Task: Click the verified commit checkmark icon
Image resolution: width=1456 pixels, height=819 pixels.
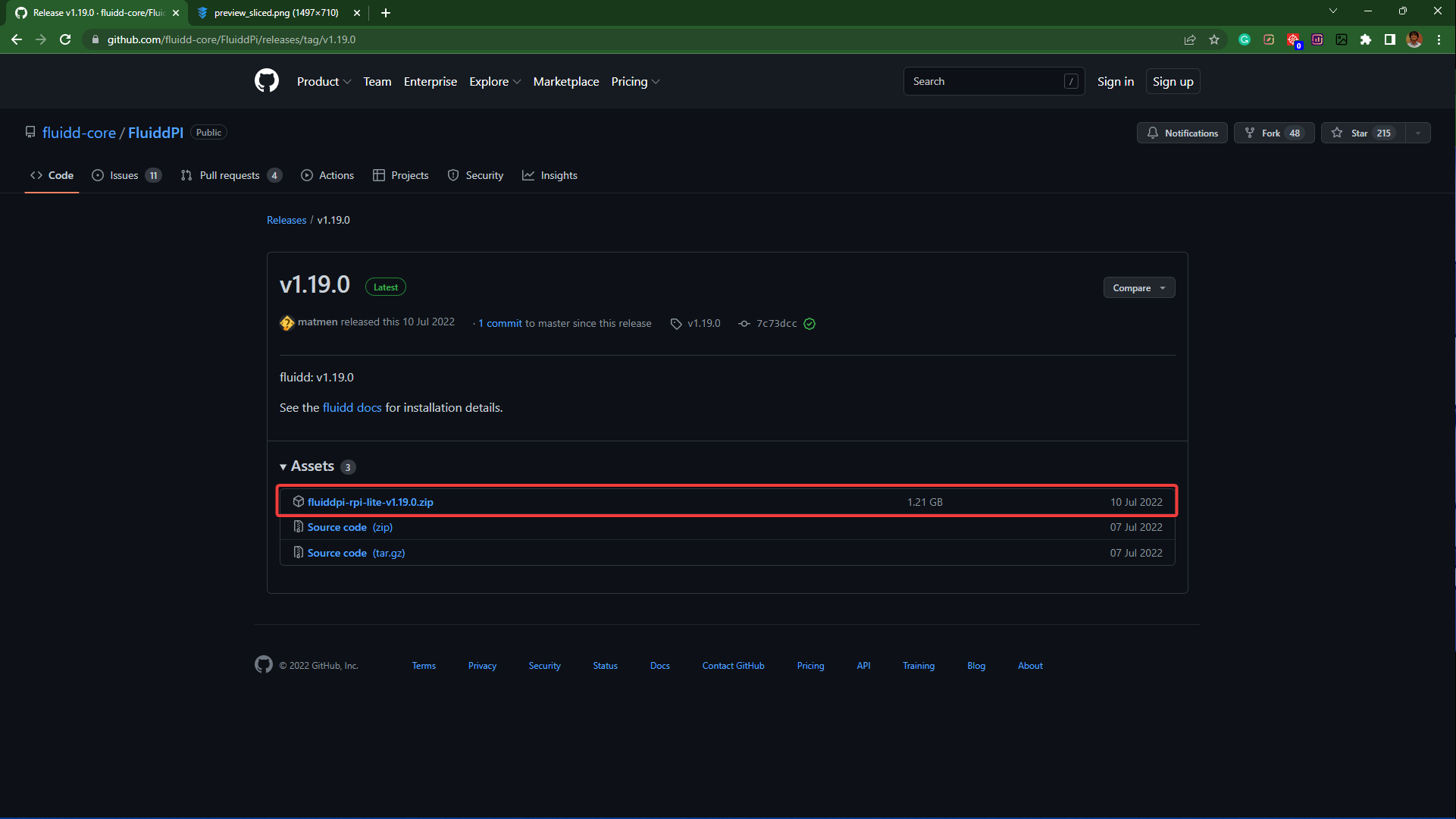Action: [x=809, y=324]
